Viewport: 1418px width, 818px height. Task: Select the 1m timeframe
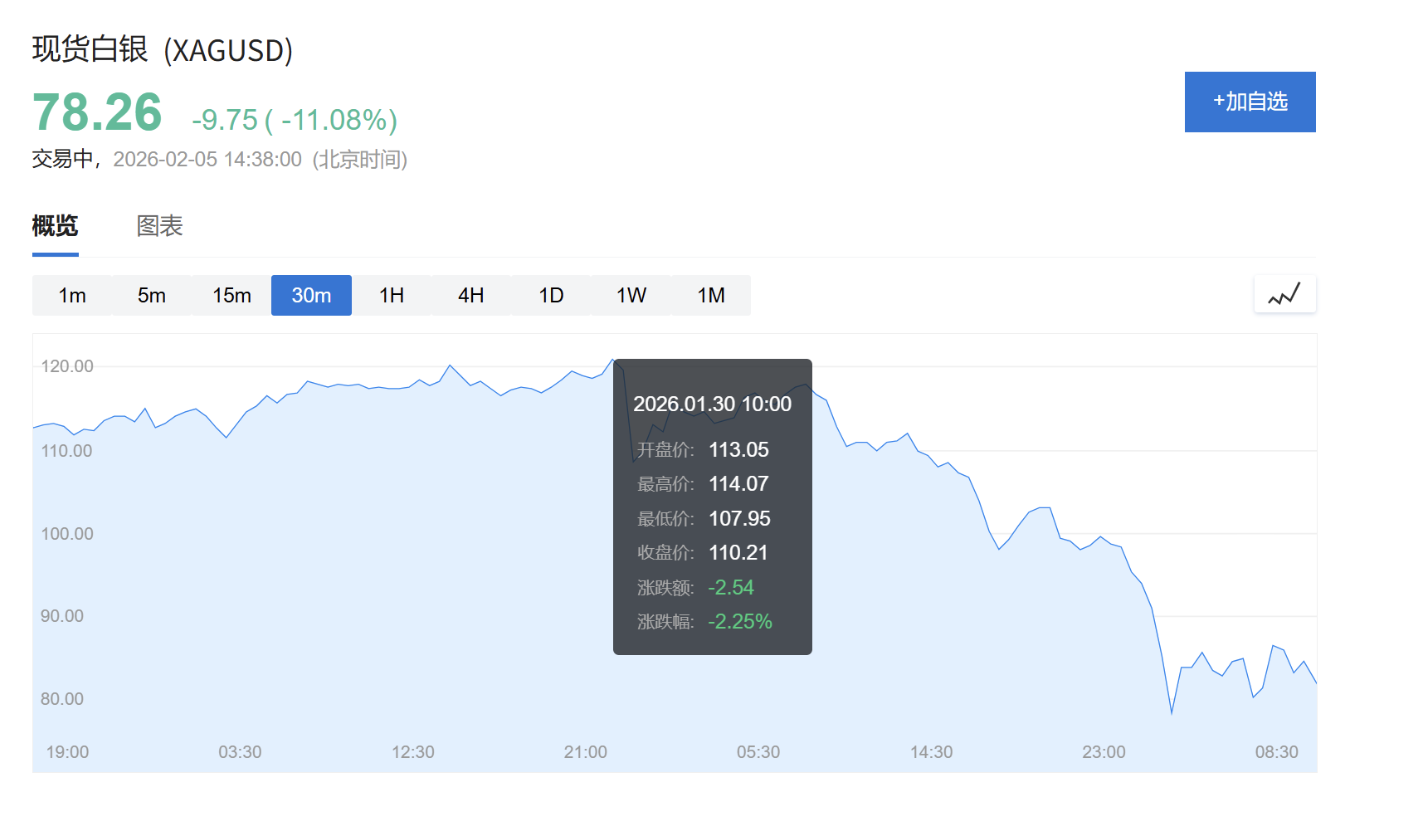(x=72, y=296)
